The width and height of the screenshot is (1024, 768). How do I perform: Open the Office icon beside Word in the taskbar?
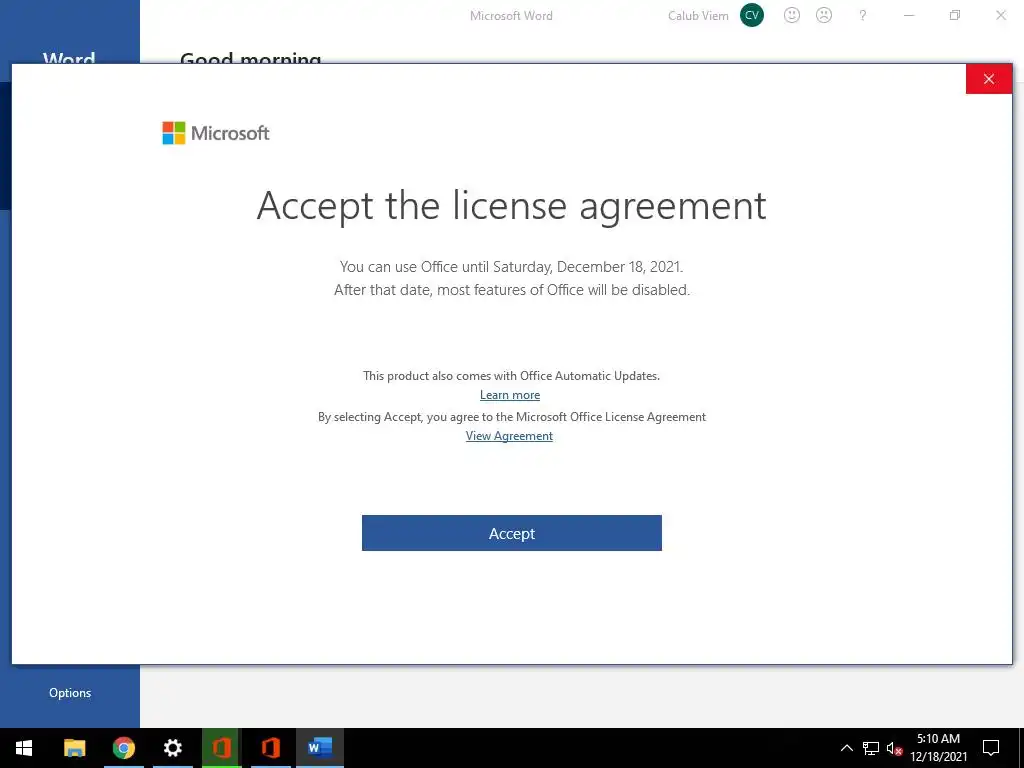coord(270,748)
